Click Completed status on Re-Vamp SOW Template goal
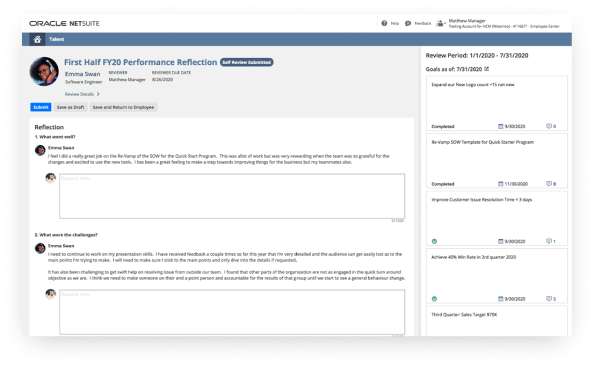Image resolution: width=594 pixels, height=367 pixels. 442,184
